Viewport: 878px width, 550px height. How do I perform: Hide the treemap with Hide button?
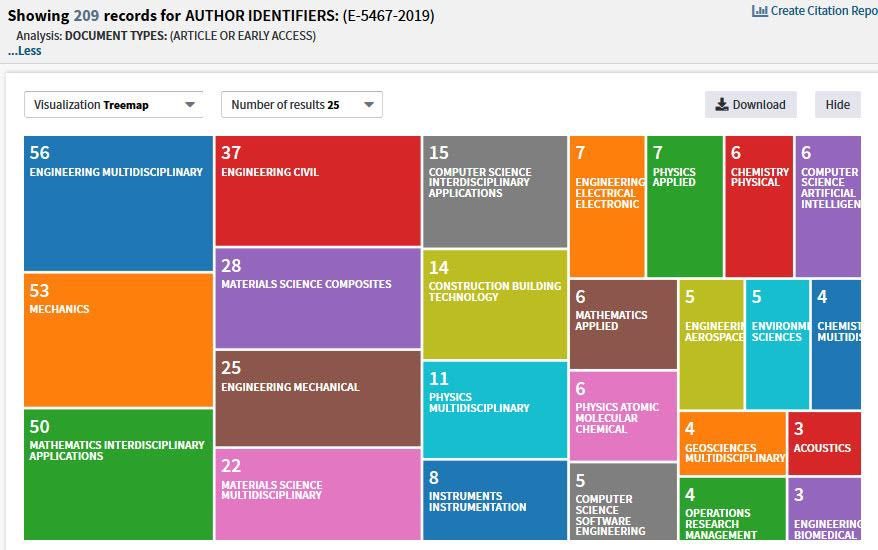point(837,105)
